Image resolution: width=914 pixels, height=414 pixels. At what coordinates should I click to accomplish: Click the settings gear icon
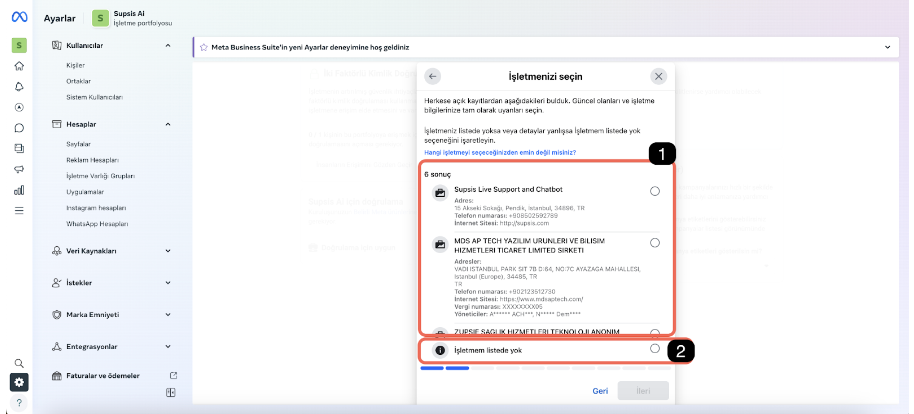pyautogui.click(x=19, y=383)
